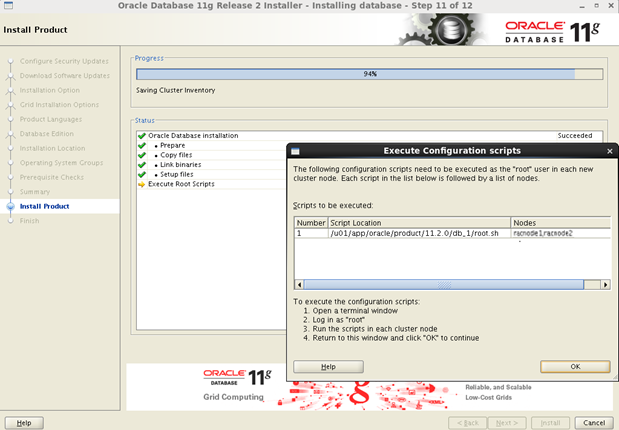Click the Number column header
619x430 pixels.
(311, 223)
